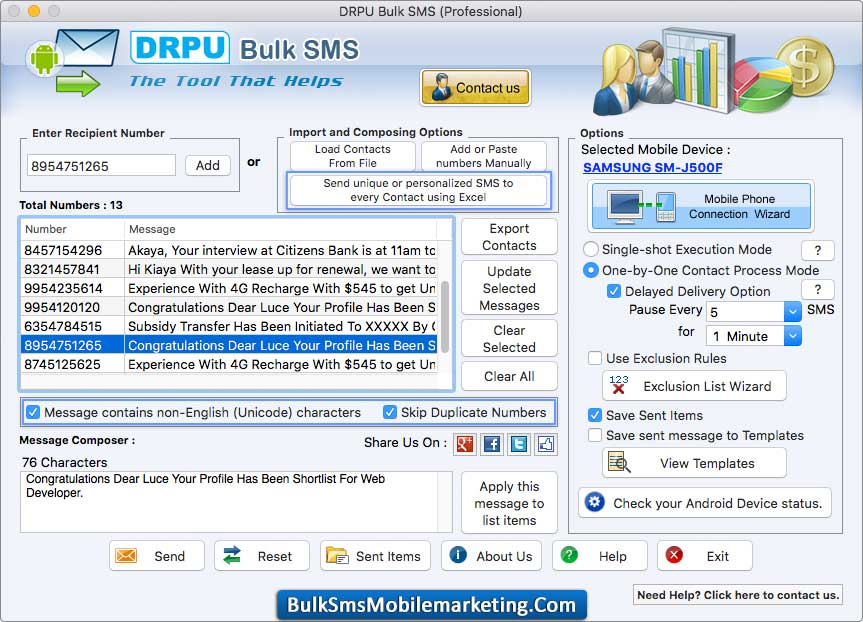Click the computer-phone connection wizard icon

(x=641, y=206)
